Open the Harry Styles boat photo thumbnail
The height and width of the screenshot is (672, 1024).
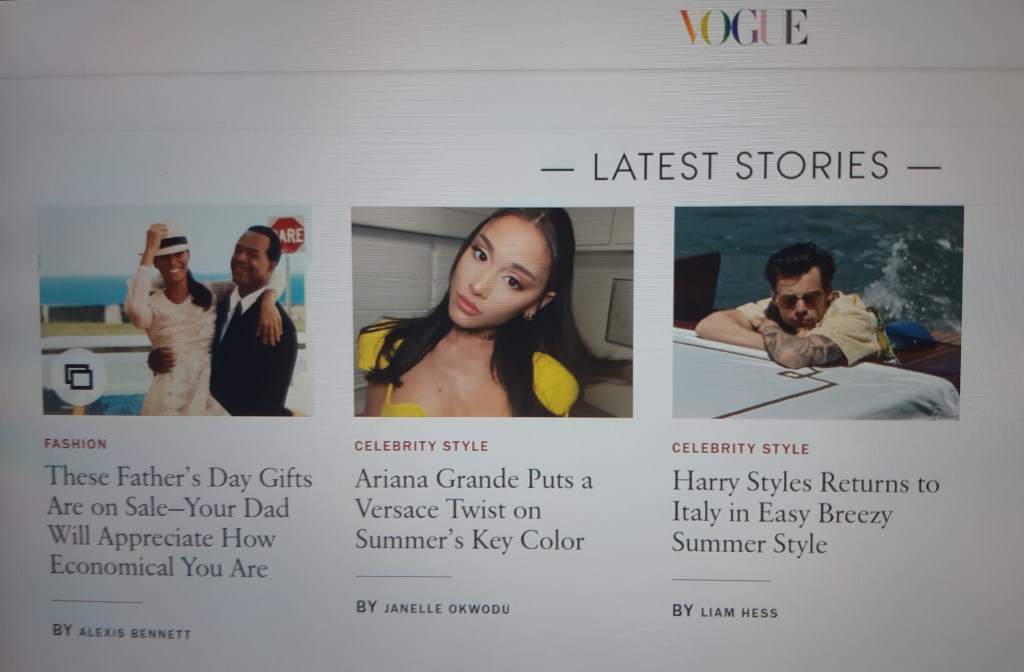click(818, 312)
